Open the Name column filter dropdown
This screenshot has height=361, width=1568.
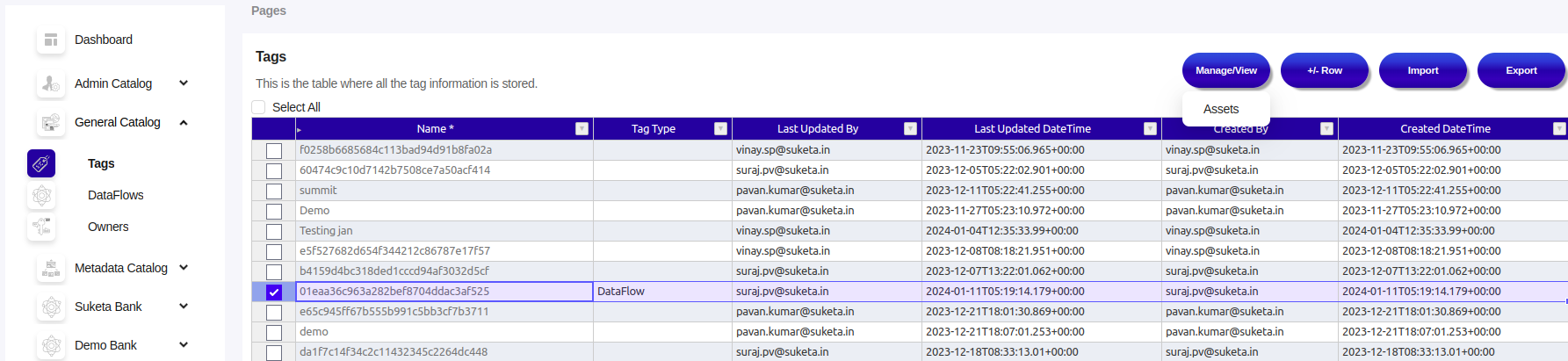tap(582, 129)
